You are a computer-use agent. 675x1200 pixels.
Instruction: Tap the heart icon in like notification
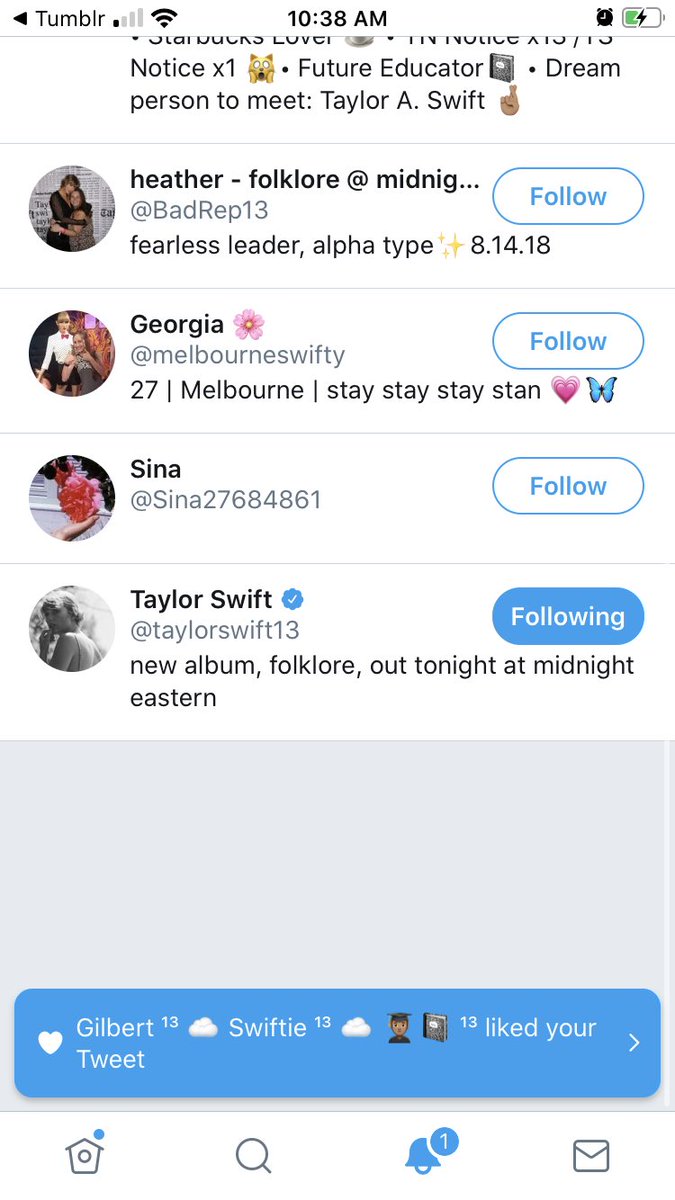[x=50, y=1043]
